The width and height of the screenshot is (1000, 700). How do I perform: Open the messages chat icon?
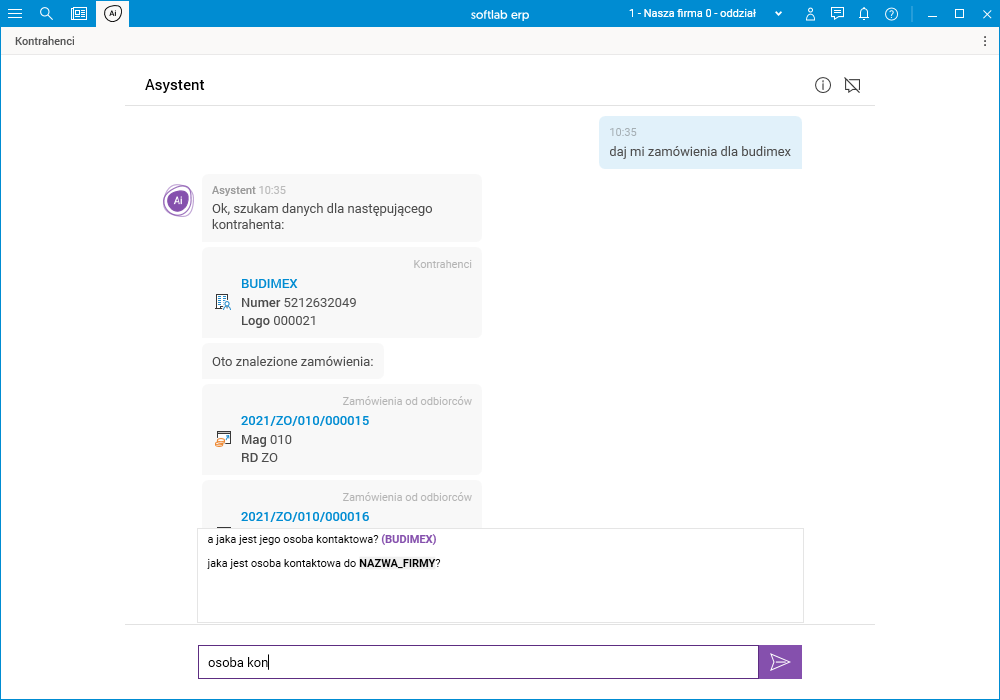[x=837, y=14]
